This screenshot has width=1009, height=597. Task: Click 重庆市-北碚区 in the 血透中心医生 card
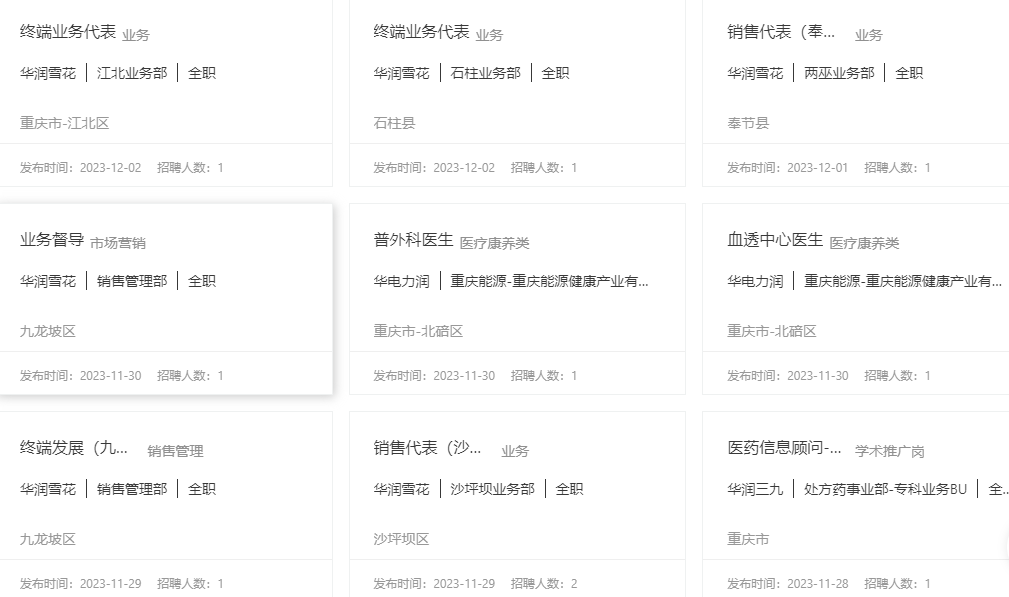[772, 331]
